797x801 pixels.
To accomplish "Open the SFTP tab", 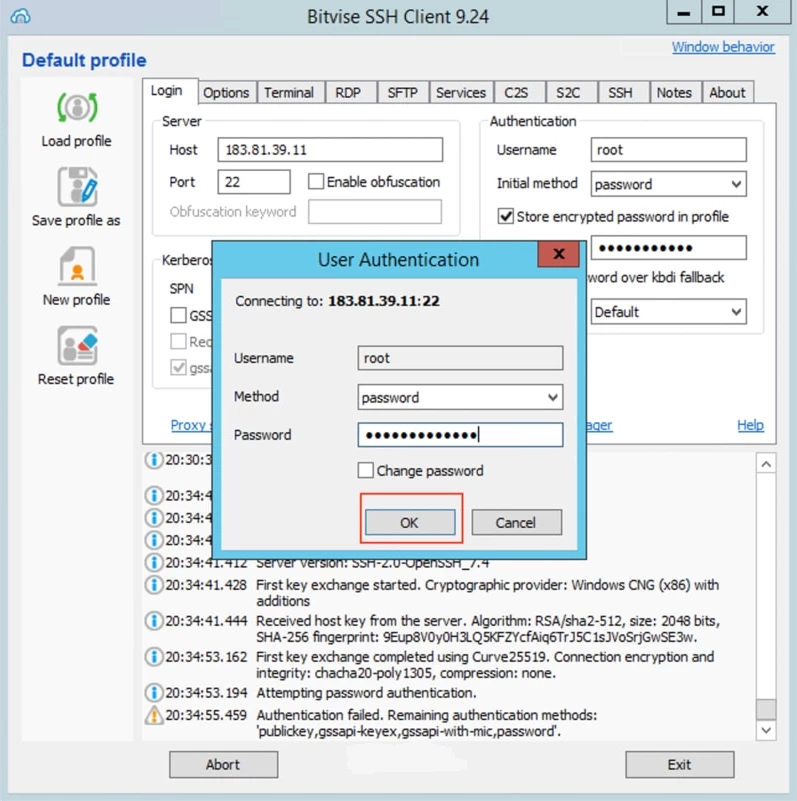I will tap(403, 92).
